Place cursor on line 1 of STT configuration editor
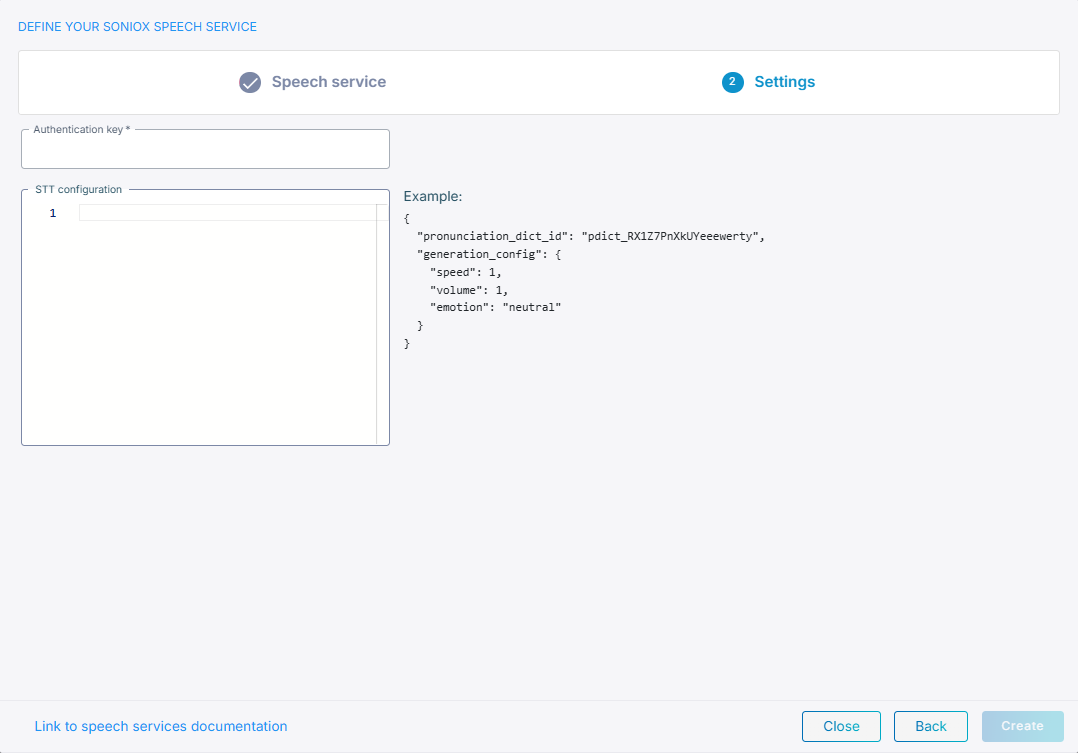The image size is (1078, 753). click(227, 213)
